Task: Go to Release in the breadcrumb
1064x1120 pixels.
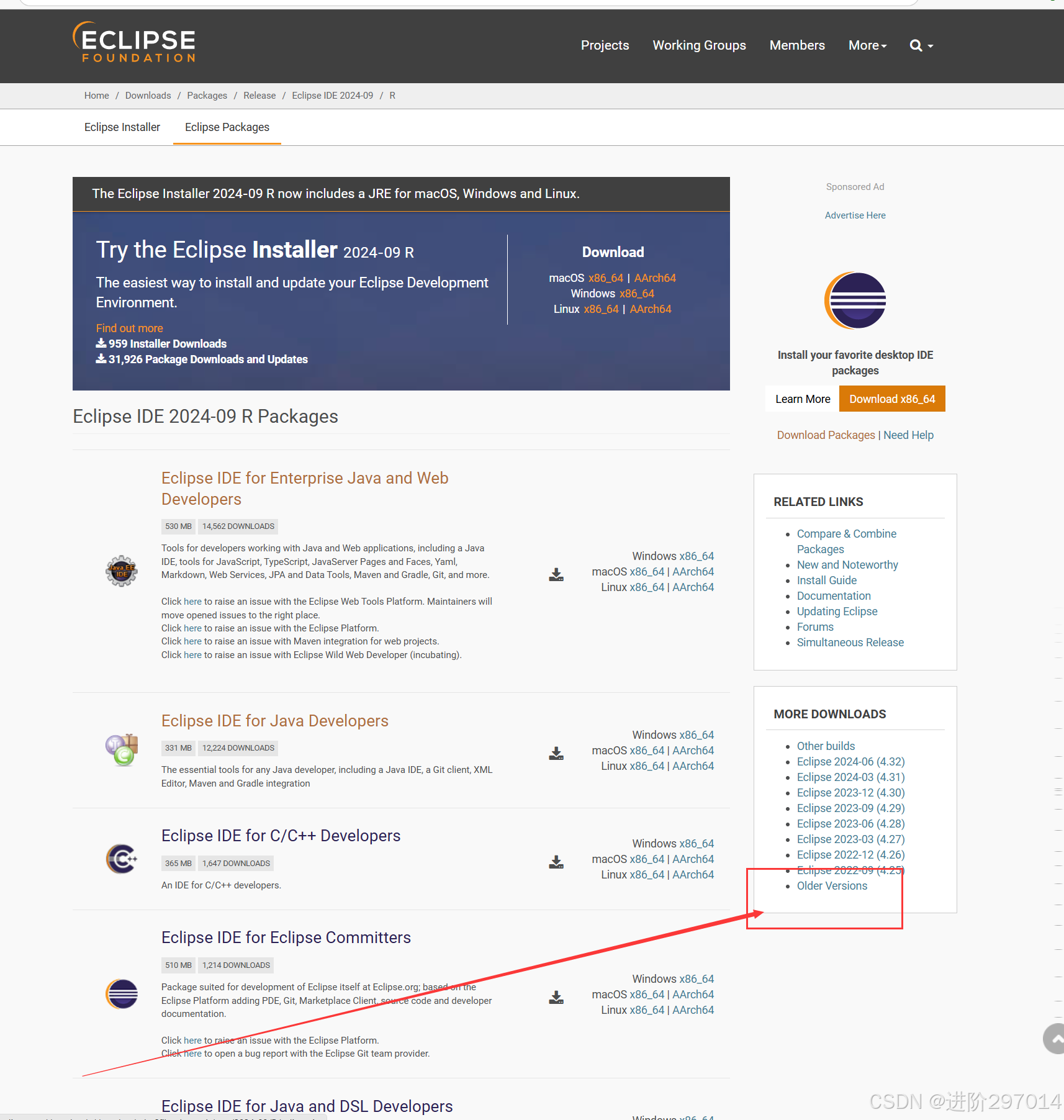Action: pyautogui.click(x=259, y=96)
